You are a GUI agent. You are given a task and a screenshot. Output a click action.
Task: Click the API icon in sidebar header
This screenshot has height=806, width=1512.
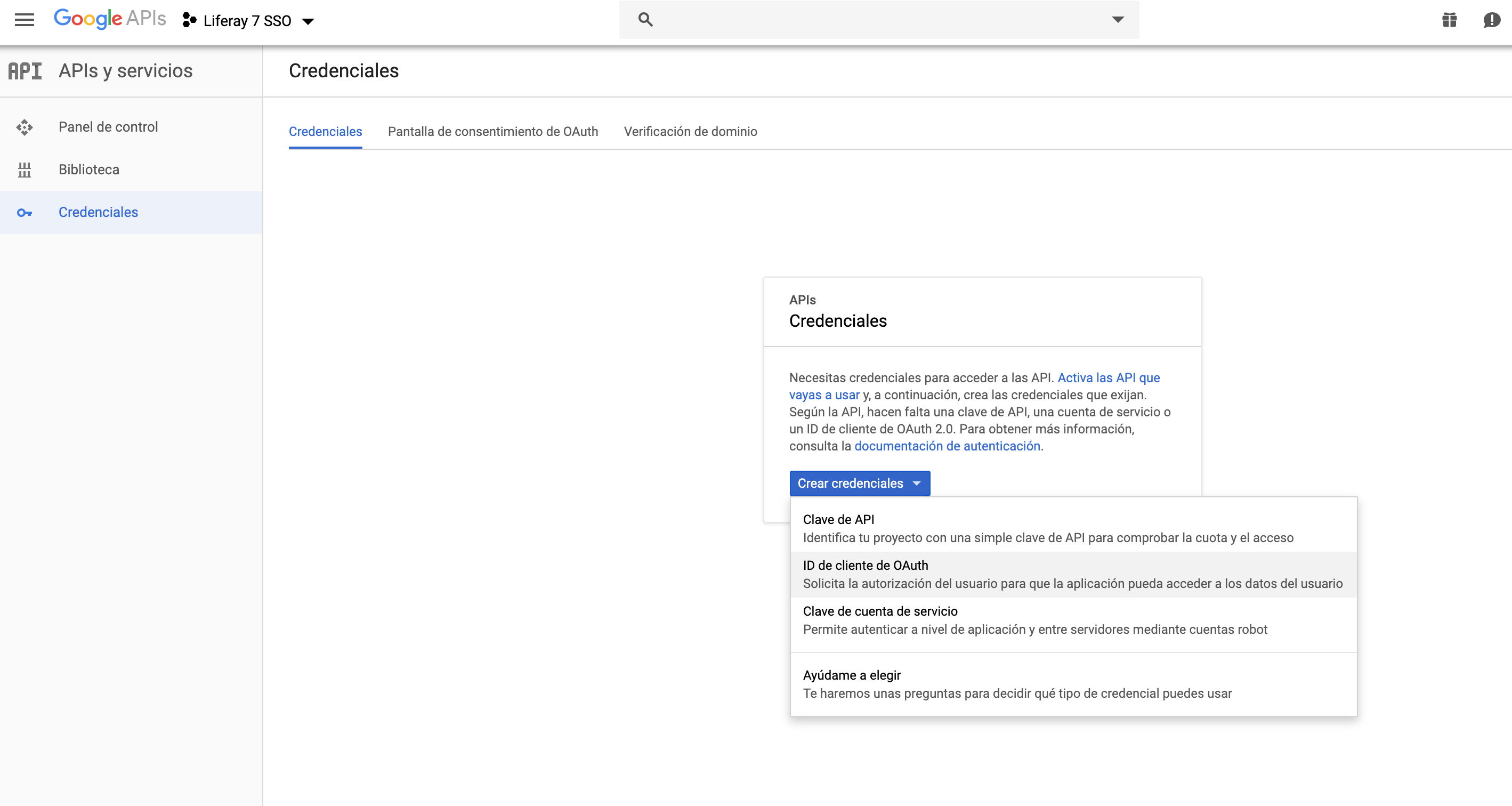click(x=25, y=71)
